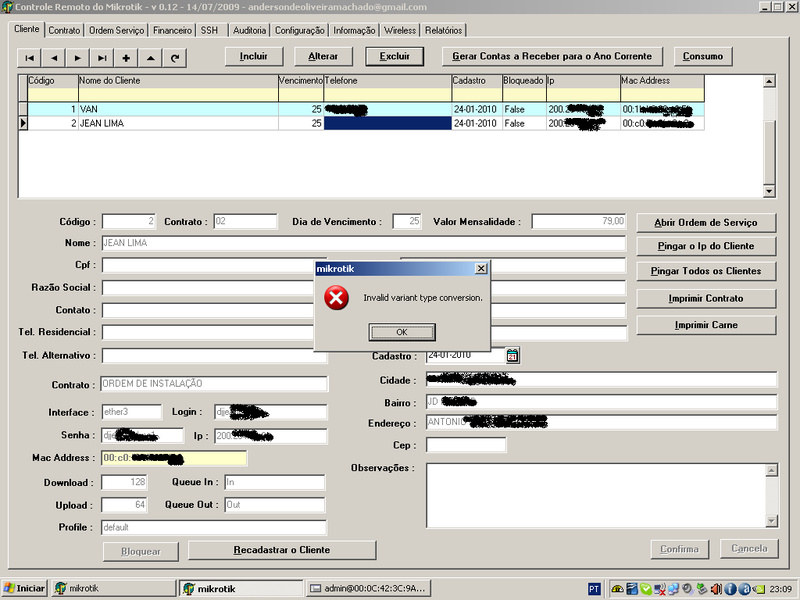Screen dimensions: 800x600
Task: Click the safely remove hardware tray icon
Action: click(x=702, y=589)
